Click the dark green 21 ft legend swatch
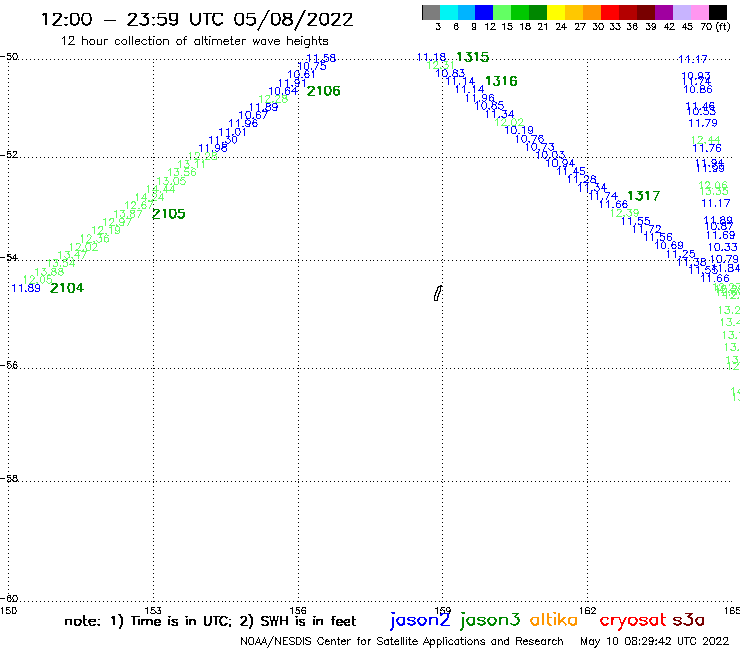740x650 pixels. tap(538, 12)
